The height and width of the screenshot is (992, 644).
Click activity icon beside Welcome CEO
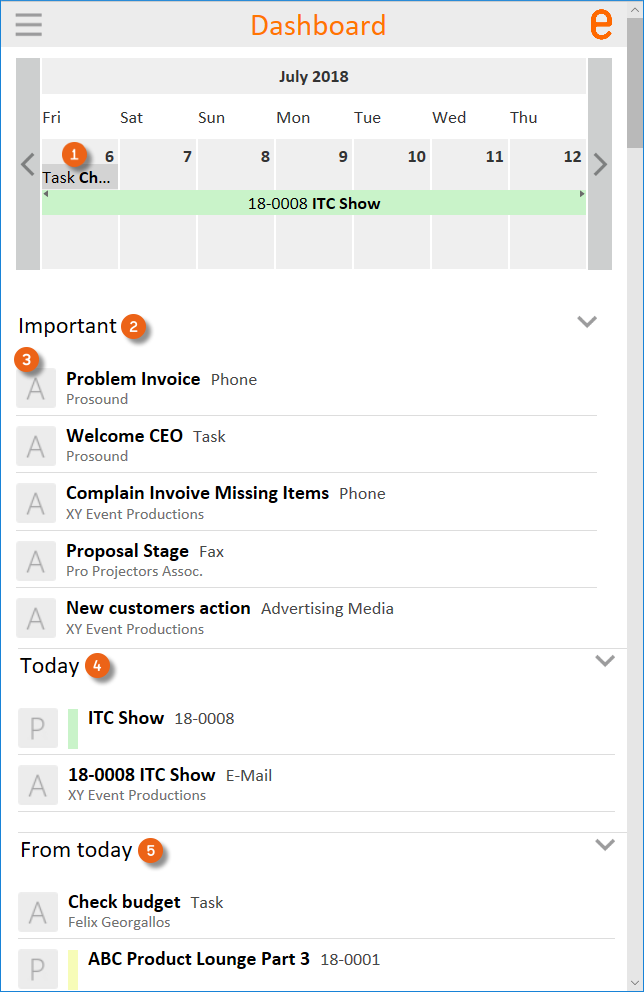[36, 446]
